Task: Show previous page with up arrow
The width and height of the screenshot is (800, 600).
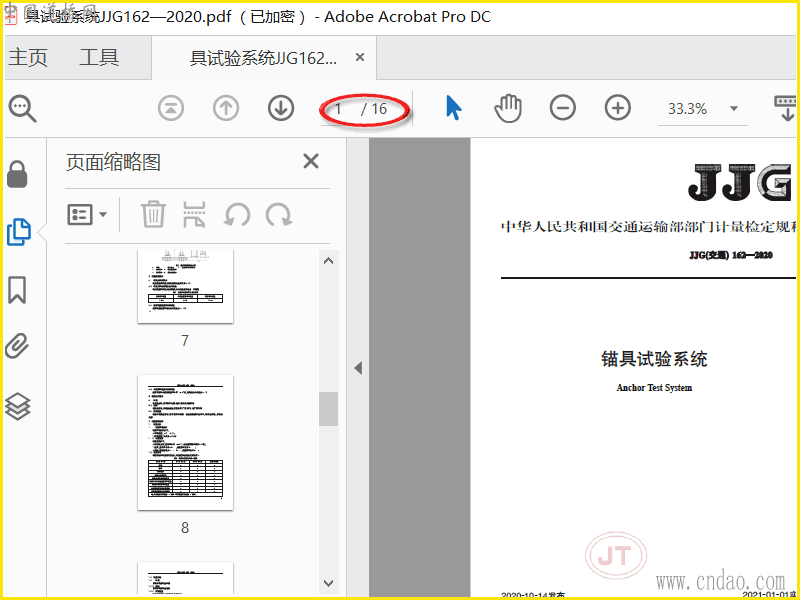Action: point(226,108)
